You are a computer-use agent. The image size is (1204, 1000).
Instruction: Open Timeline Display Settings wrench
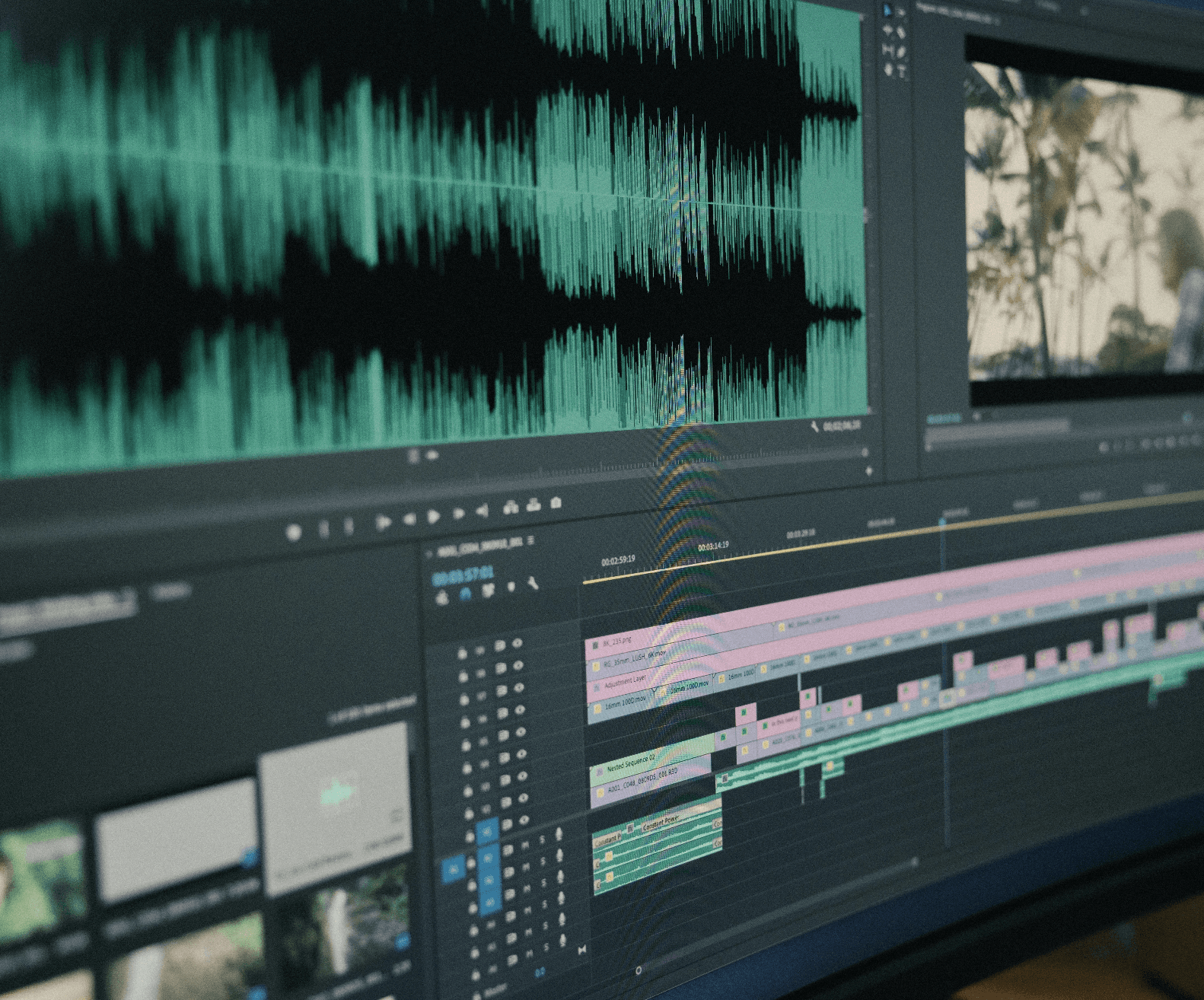(533, 583)
